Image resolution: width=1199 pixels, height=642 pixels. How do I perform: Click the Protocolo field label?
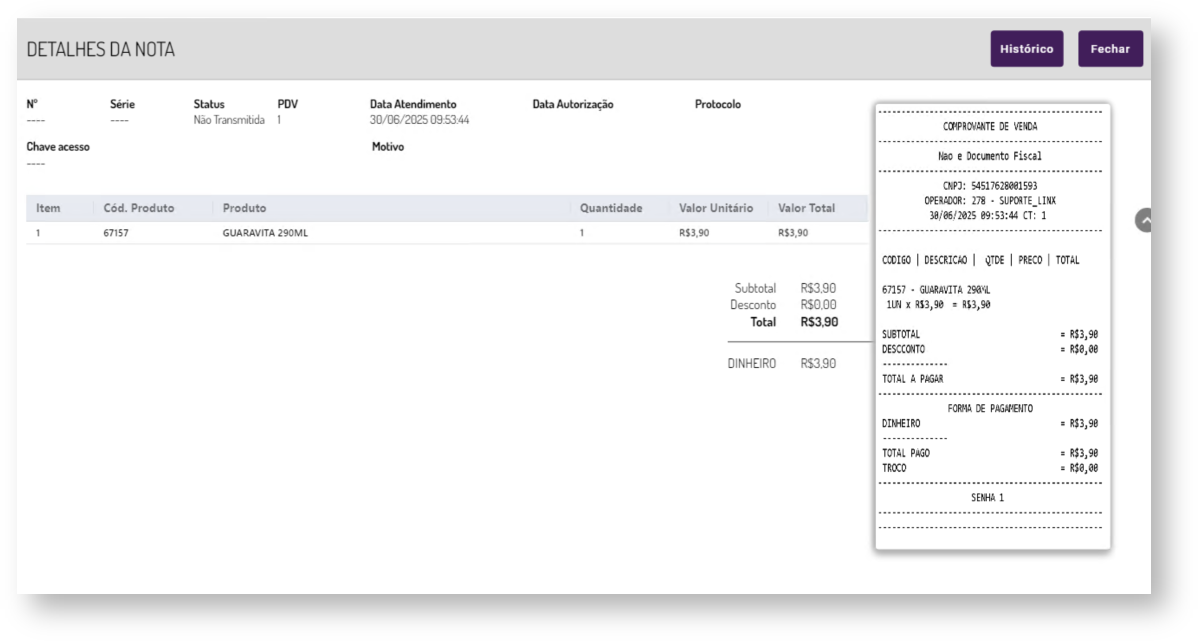point(718,104)
